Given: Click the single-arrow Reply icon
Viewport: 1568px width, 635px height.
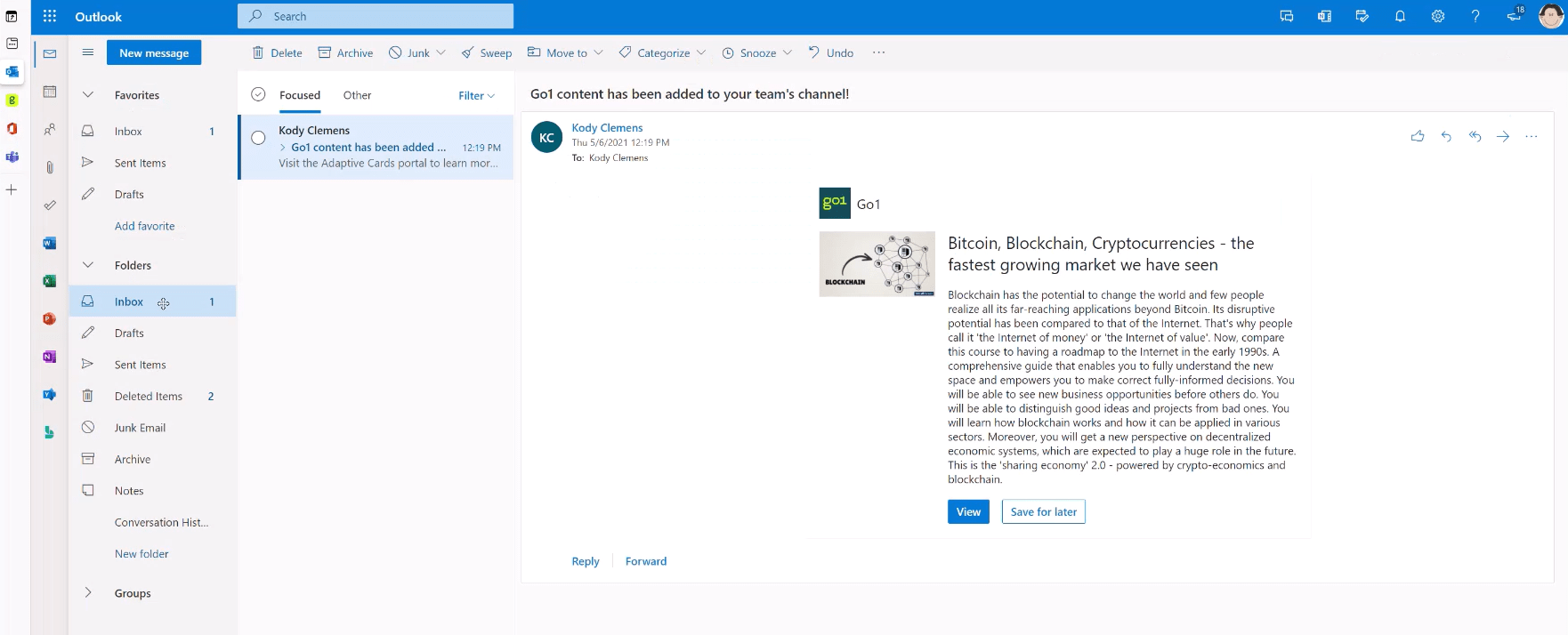Looking at the screenshot, I should [1446, 136].
